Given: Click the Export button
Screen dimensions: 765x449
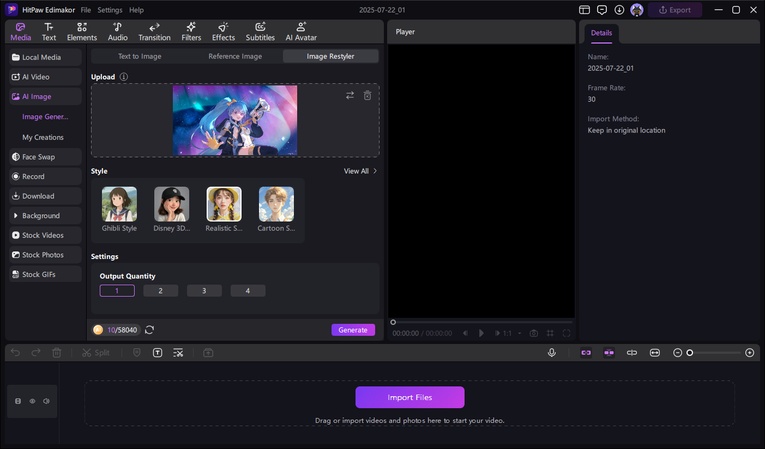Looking at the screenshot, I should pos(675,10).
